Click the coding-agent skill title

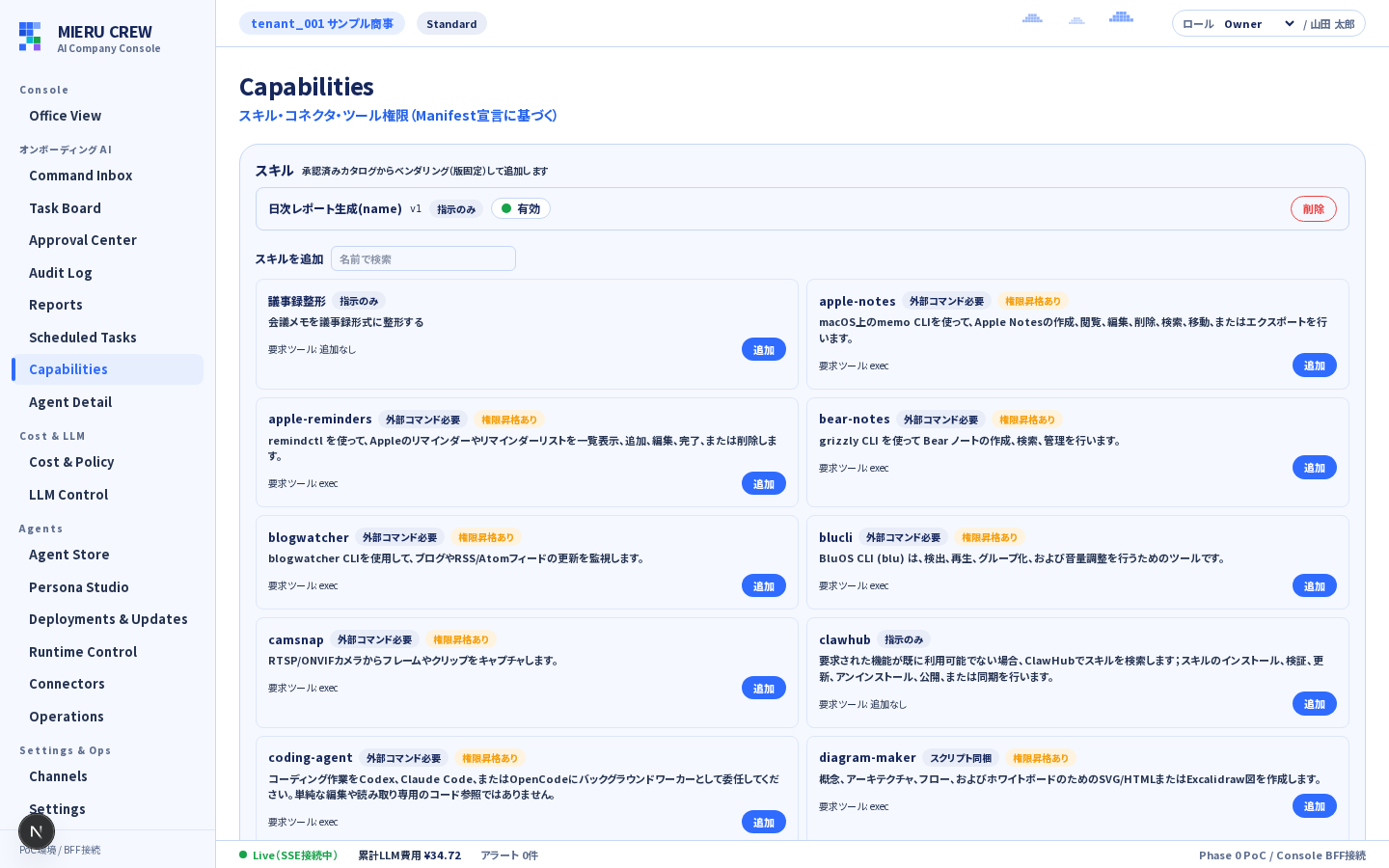pos(311,757)
